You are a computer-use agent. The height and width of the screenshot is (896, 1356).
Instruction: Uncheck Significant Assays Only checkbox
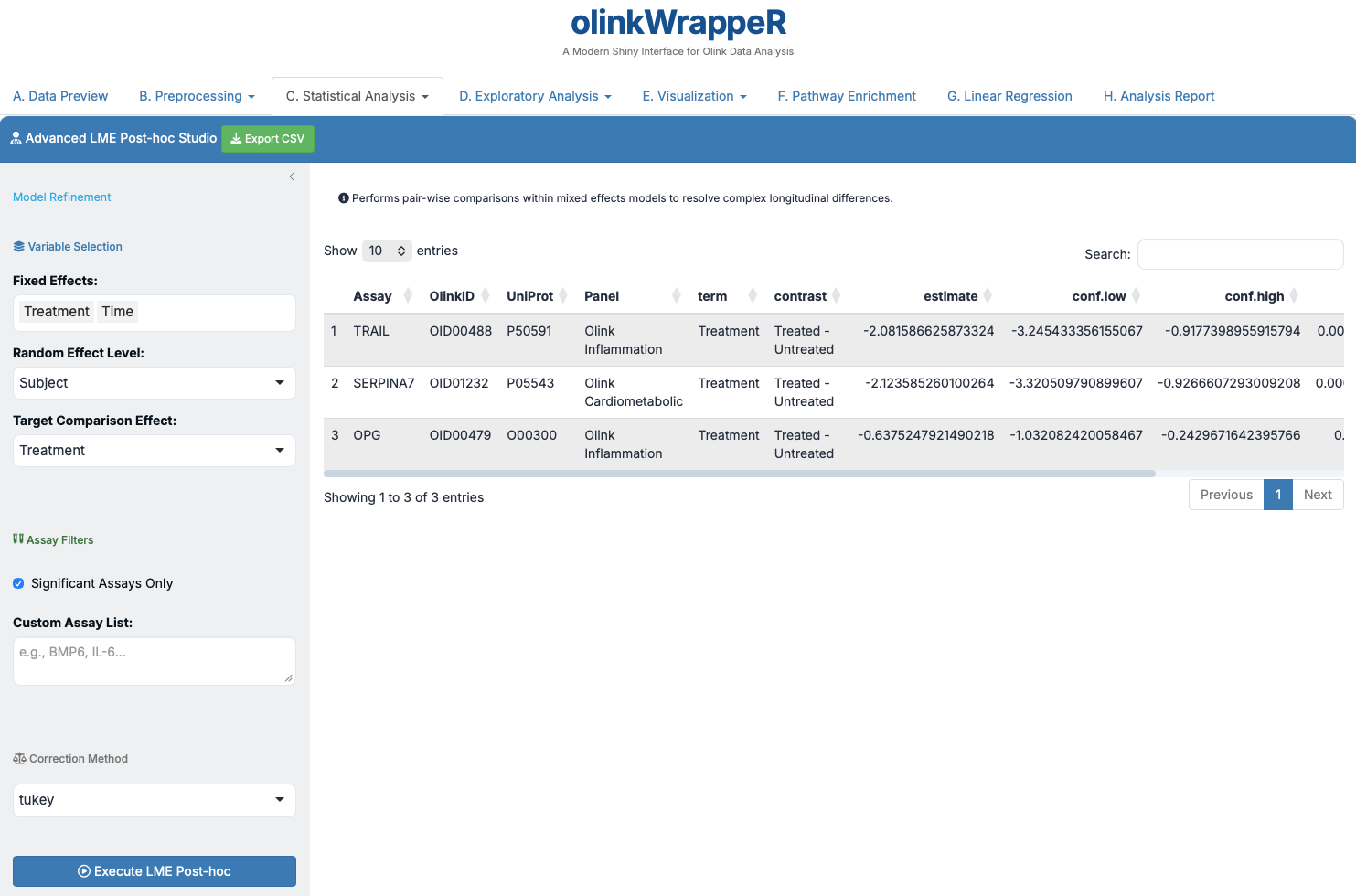click(18, 583)
